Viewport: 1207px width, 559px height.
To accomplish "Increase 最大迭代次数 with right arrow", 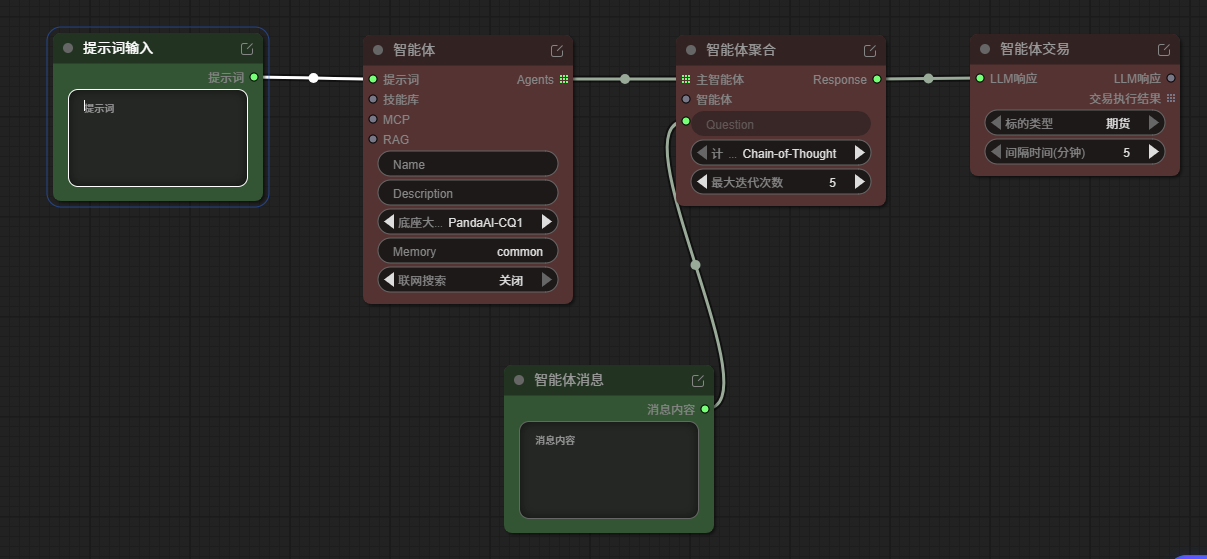I will click(859, 182).
